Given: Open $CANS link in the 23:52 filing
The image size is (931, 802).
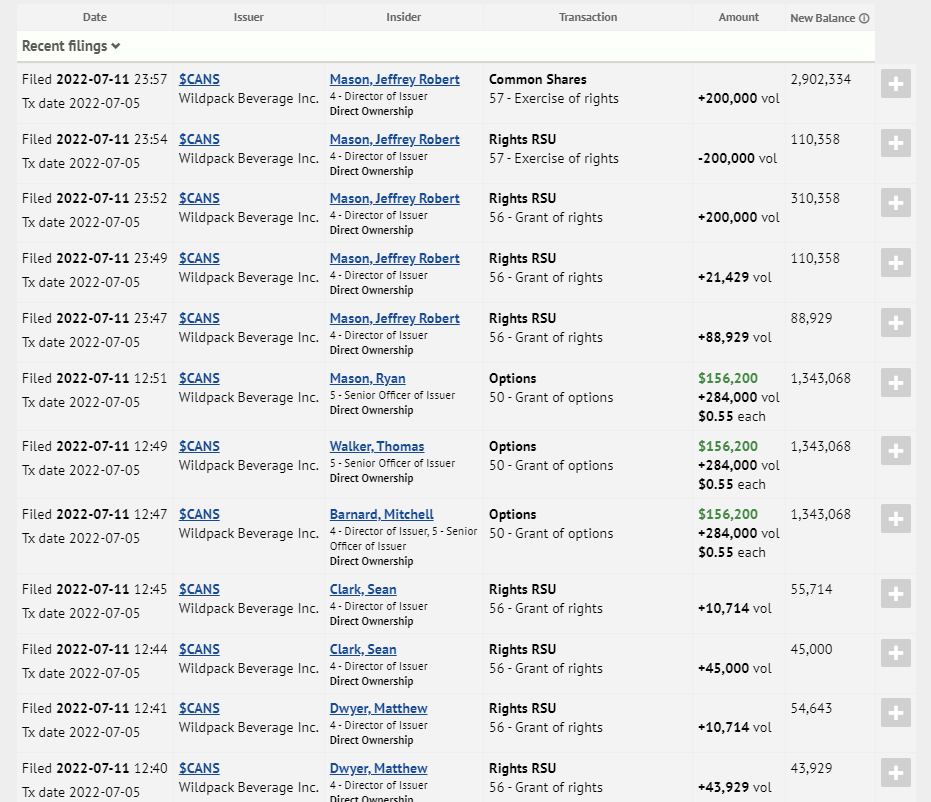Looking at the screenshot, I should (x=200, y=198).
